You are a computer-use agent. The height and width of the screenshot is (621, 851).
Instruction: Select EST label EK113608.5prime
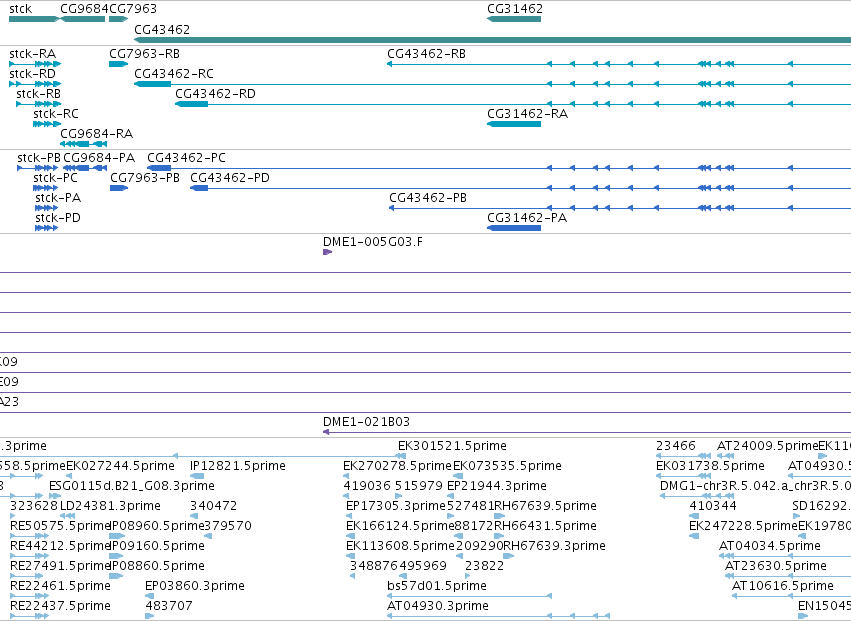[x=400, y=546]
